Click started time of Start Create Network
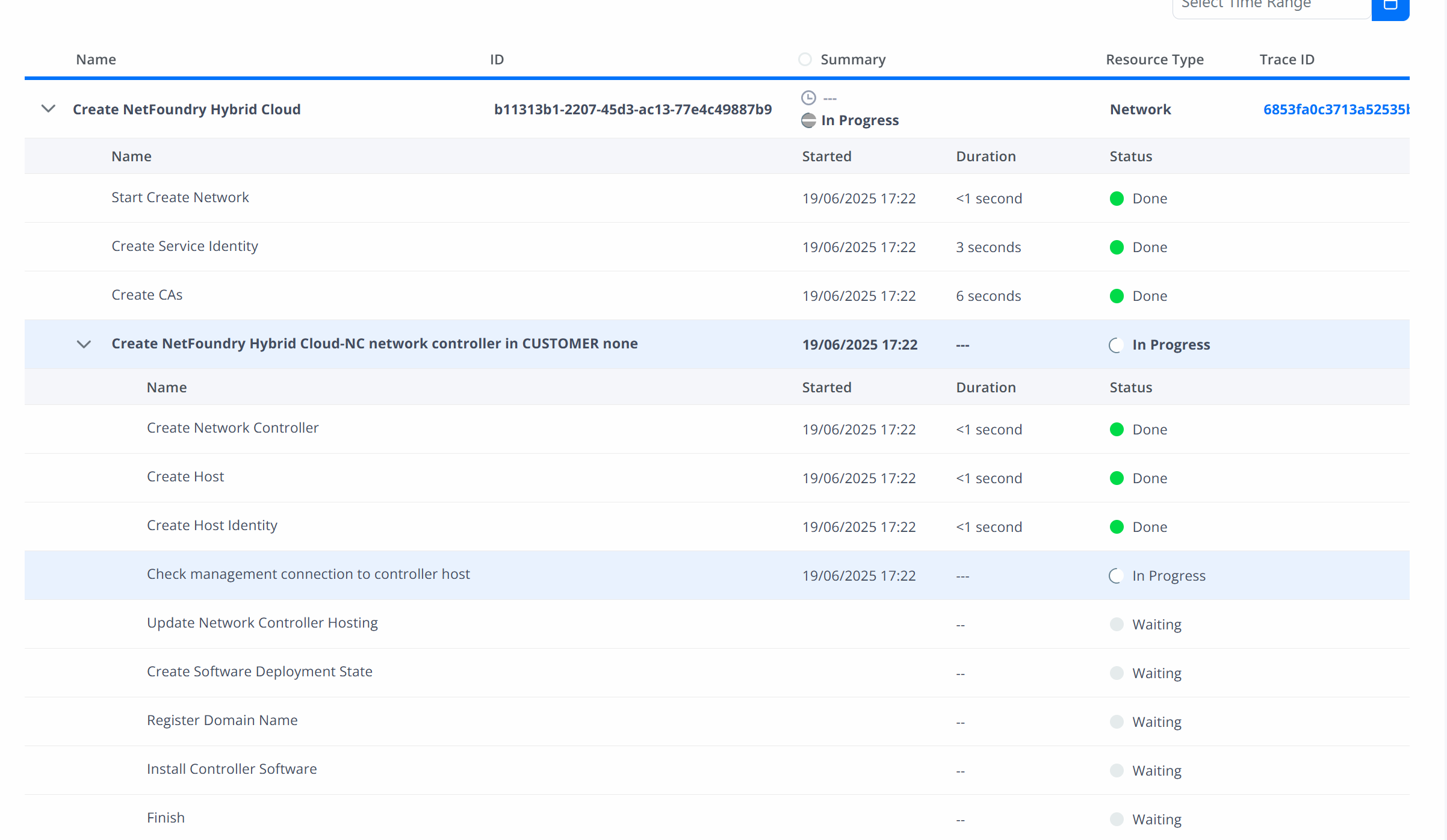The image size is (1447, 840). coord(859,199)
